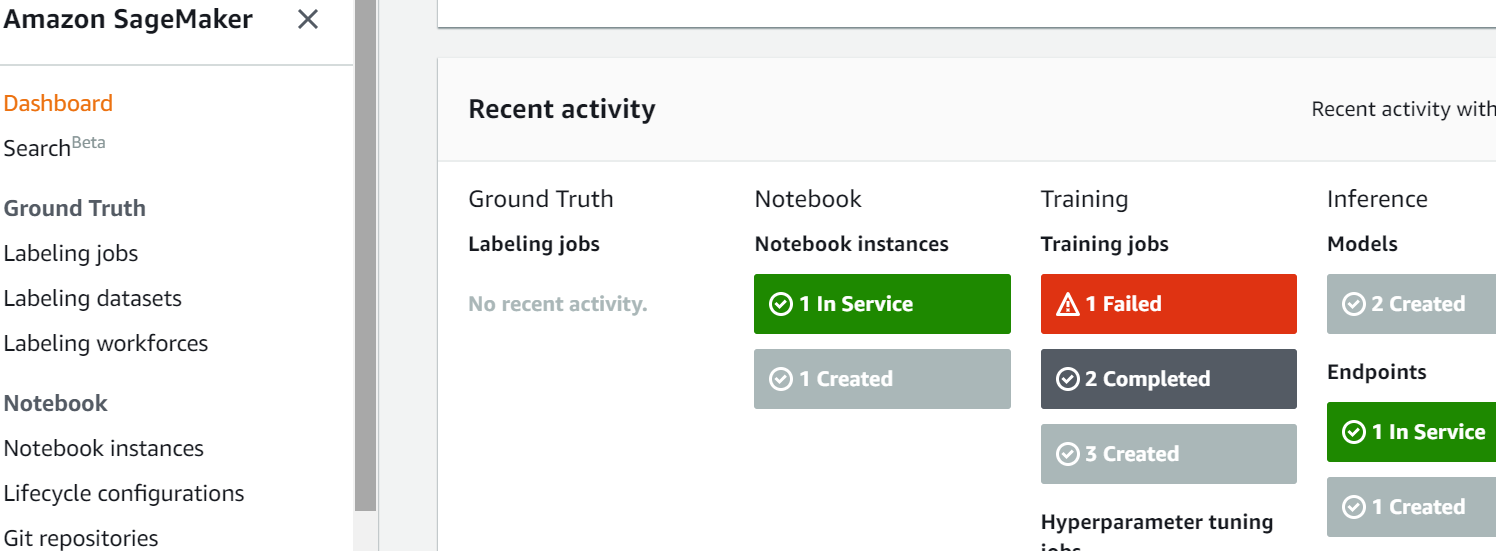Screen dimensions: 1496x551
Task: Click the checkmark icon on 2 Created models
Action: coord(1354,304)
